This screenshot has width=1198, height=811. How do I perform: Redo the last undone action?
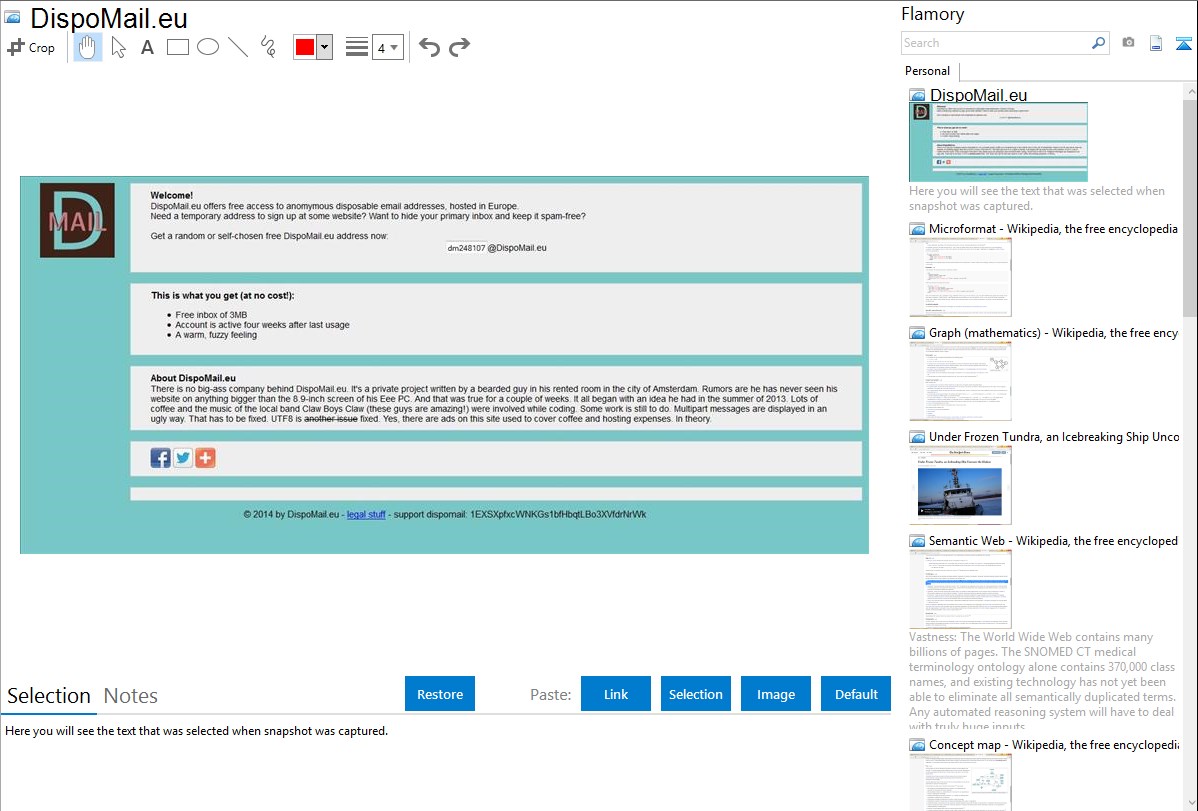point(459,47)
